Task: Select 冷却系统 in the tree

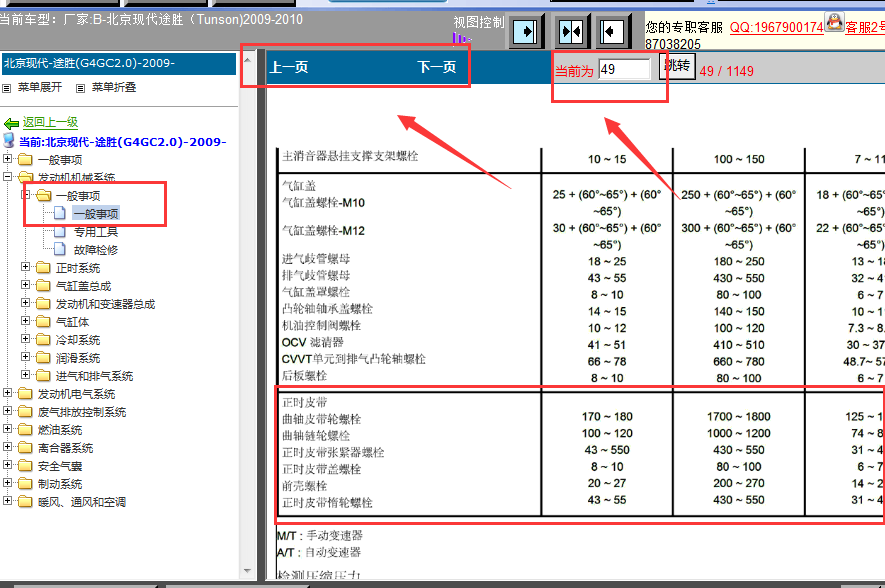Action: pos(78,340)
